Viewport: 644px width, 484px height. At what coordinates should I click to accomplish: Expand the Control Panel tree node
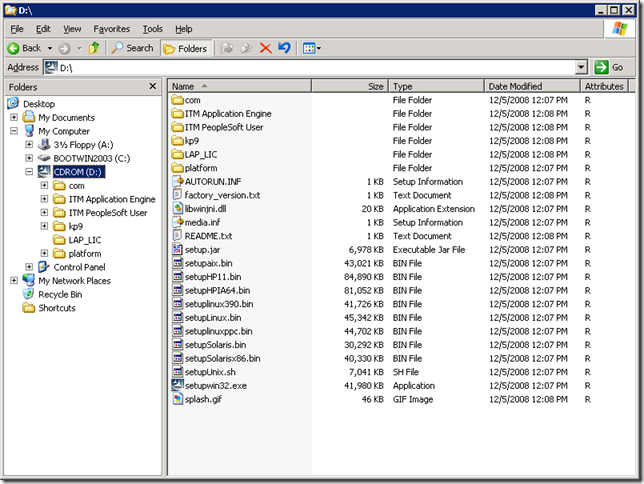coord(29,267)
